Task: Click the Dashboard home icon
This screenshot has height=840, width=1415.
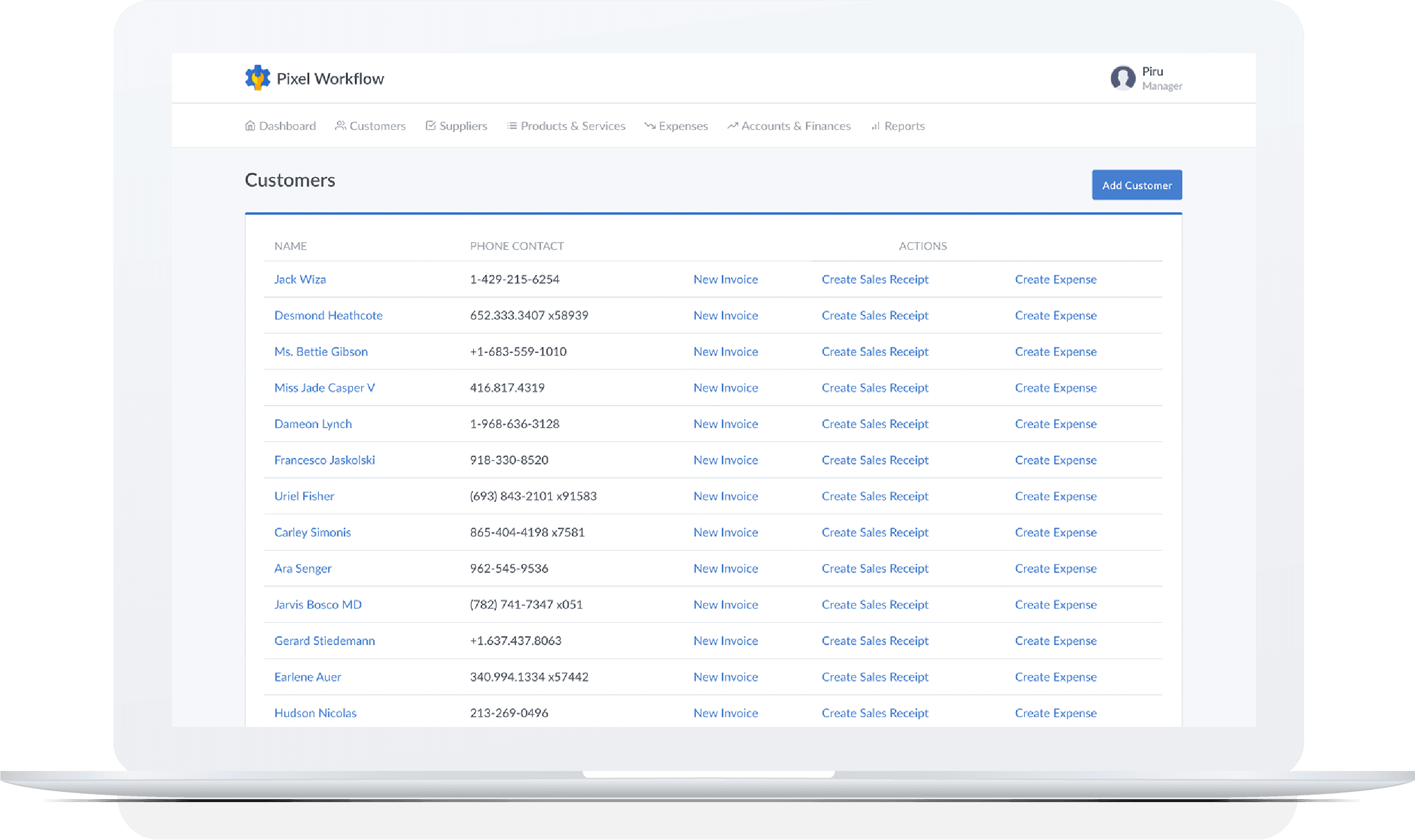Action: tap(250, 126)
